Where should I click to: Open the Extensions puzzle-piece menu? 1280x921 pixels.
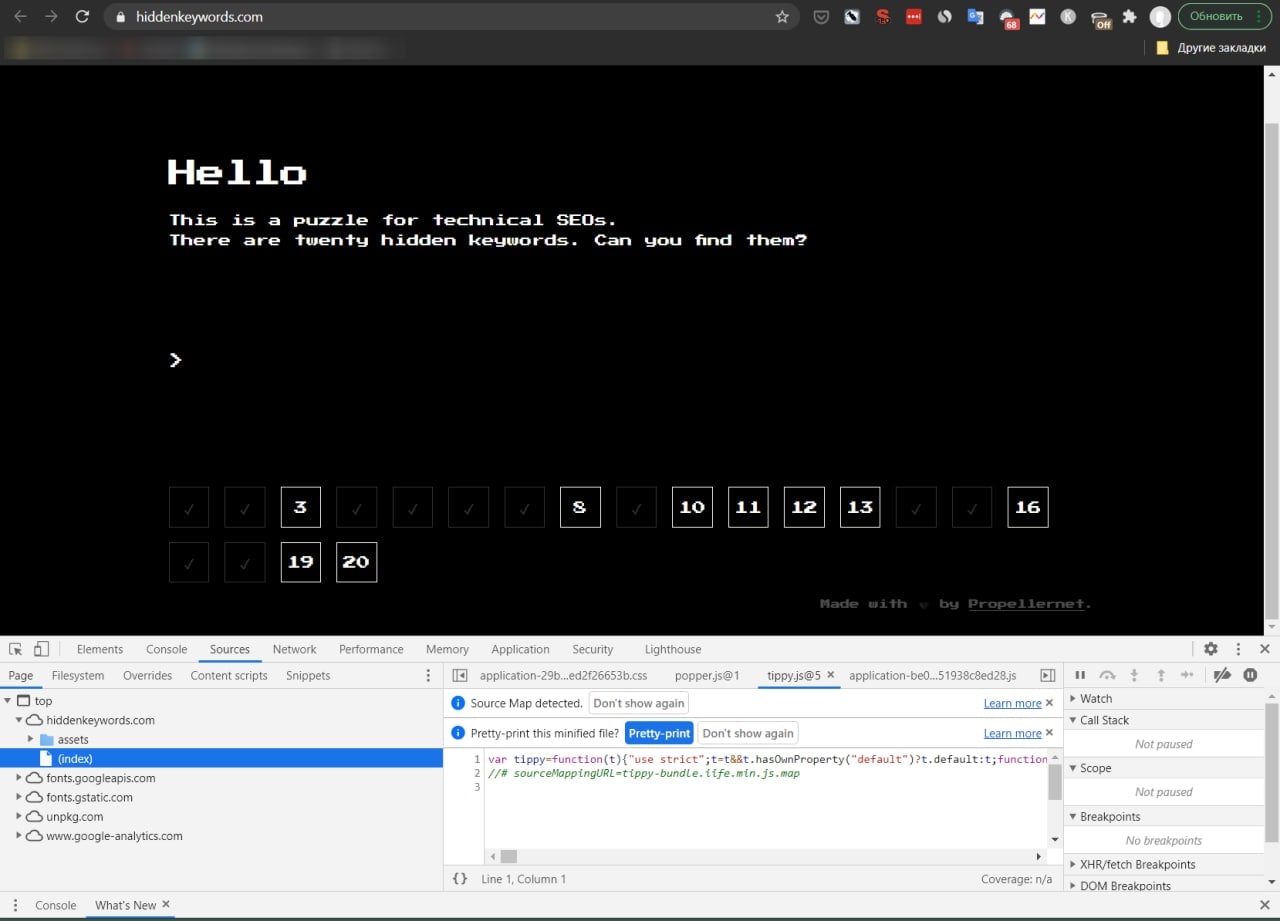[x=1130, y=17]
